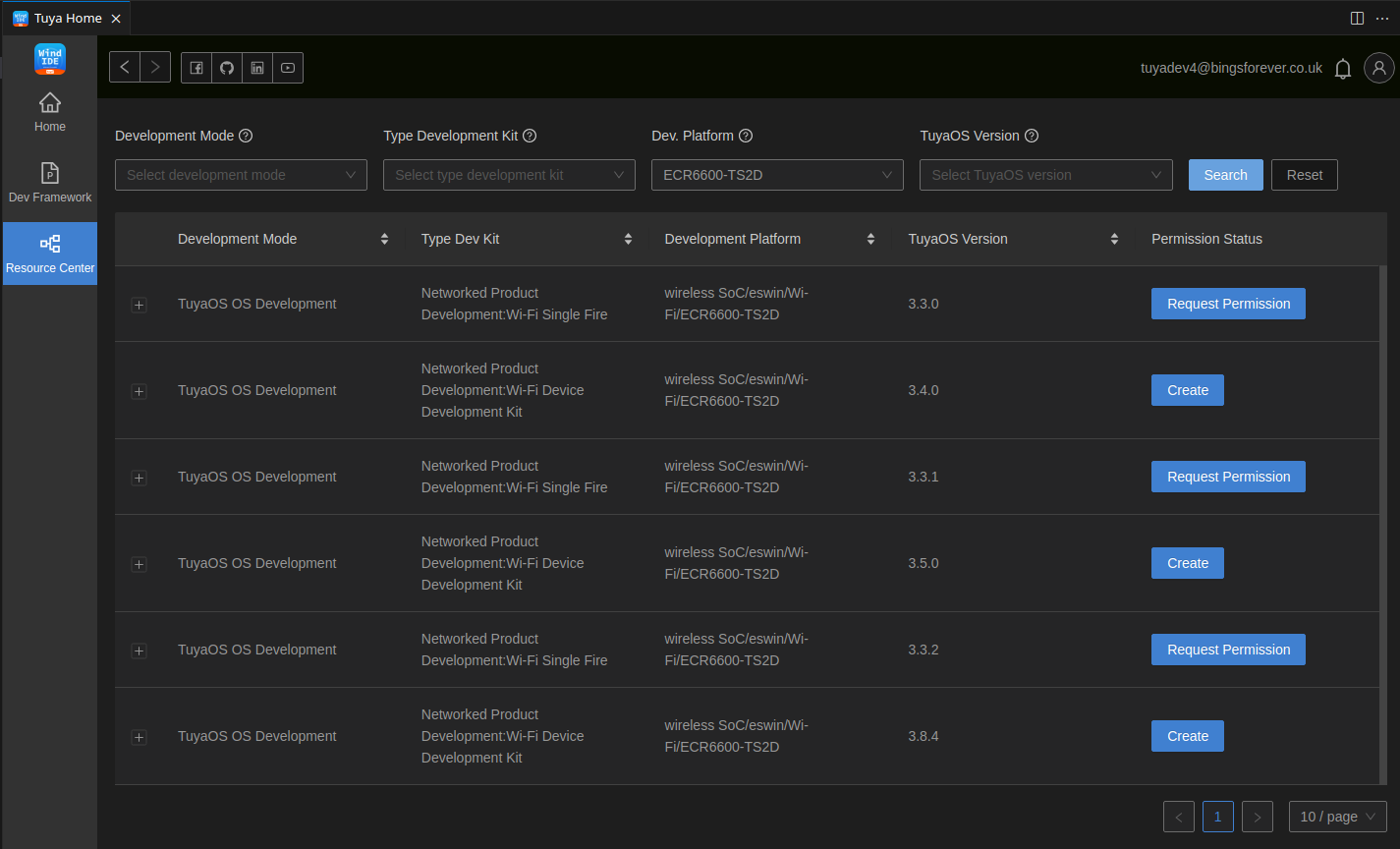Go forward with the right arrow button
The height and width of the screenshot is (849, 1400).
[x=155, y=67]
